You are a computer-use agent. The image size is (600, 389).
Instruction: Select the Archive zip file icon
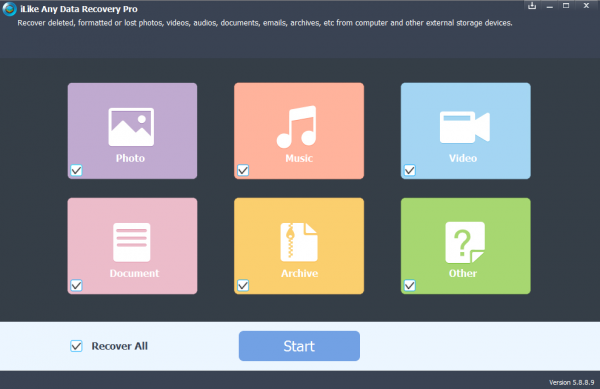pyautogui.click(x=299, y=242)
